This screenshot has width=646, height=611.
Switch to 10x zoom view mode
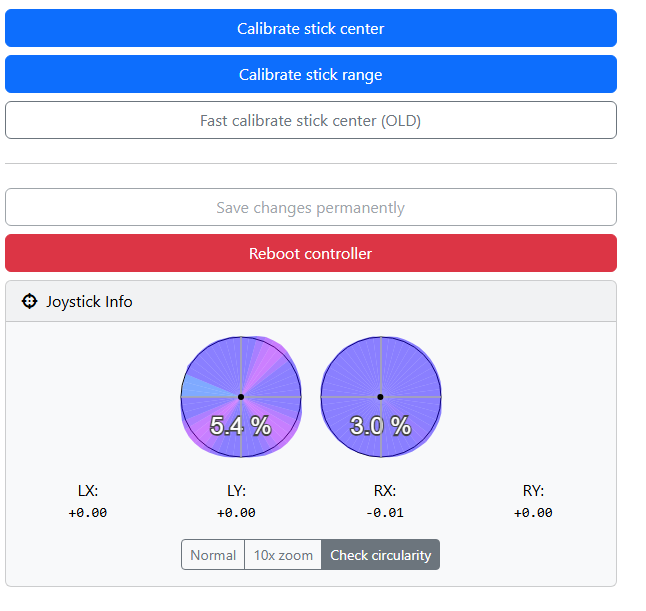pyautogui.click(x=283, y=555)
